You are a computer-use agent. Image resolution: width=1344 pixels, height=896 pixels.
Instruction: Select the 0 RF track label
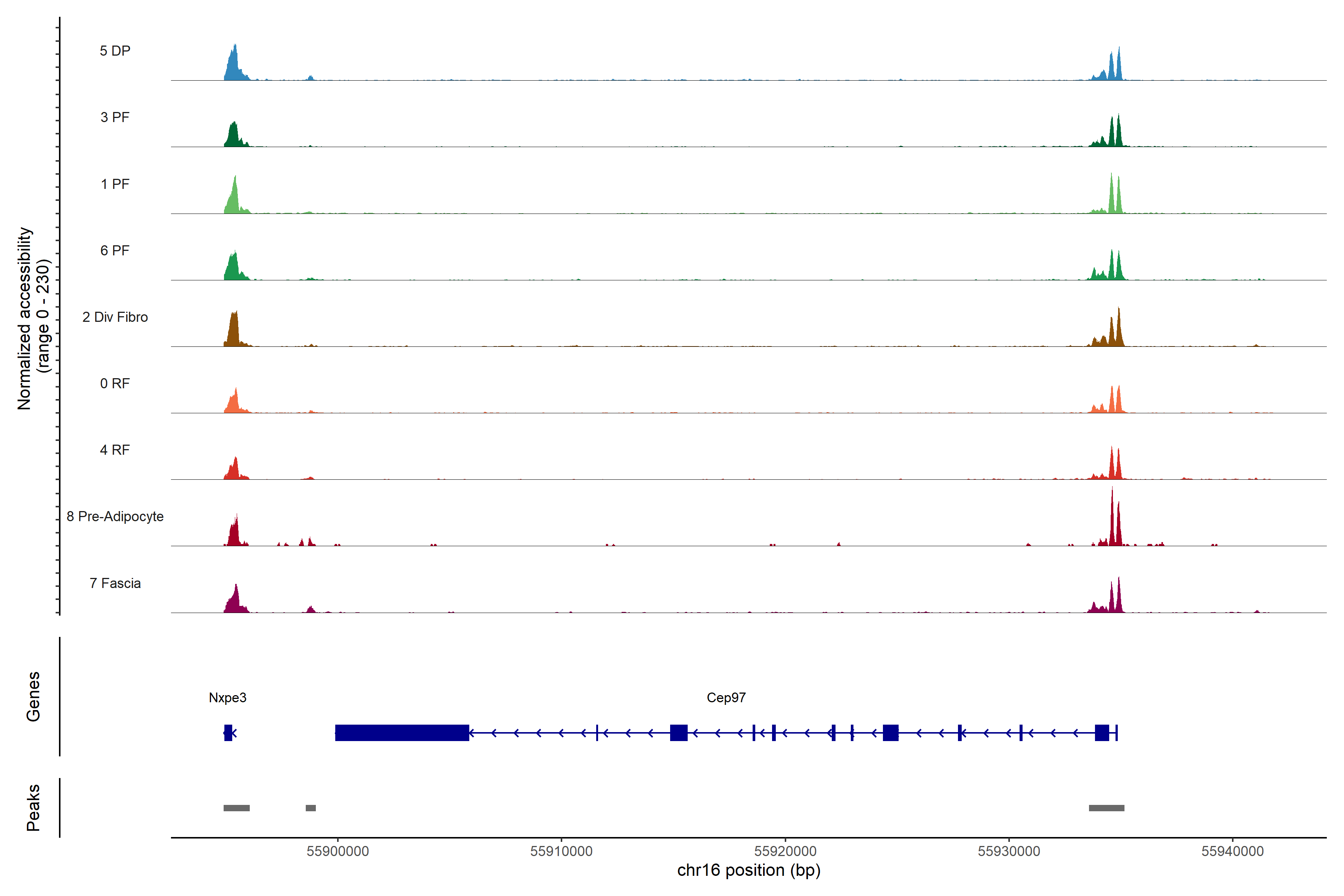click(115, 383)
